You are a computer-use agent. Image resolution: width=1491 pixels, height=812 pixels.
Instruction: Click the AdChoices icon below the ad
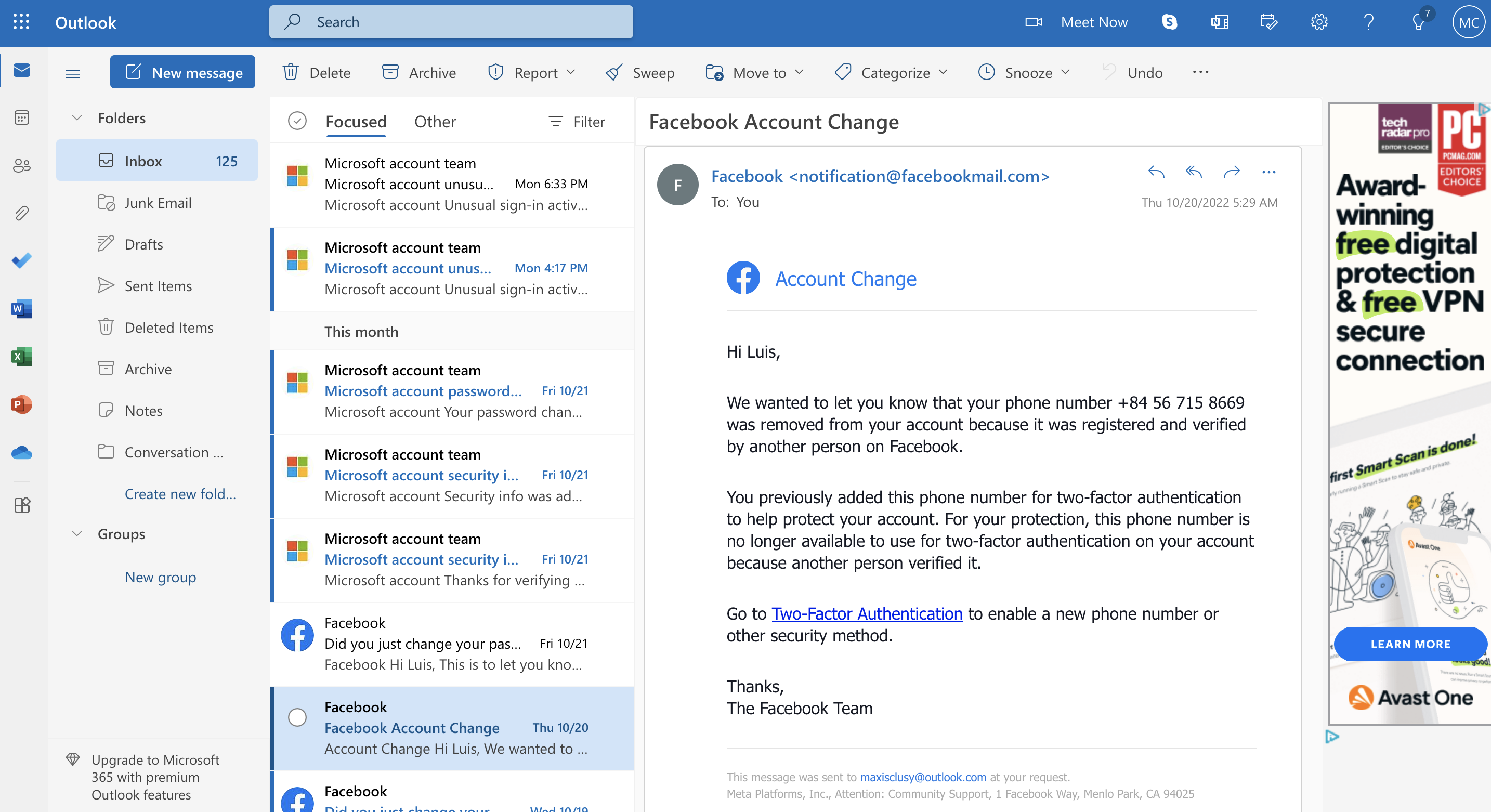(1332, 736)
